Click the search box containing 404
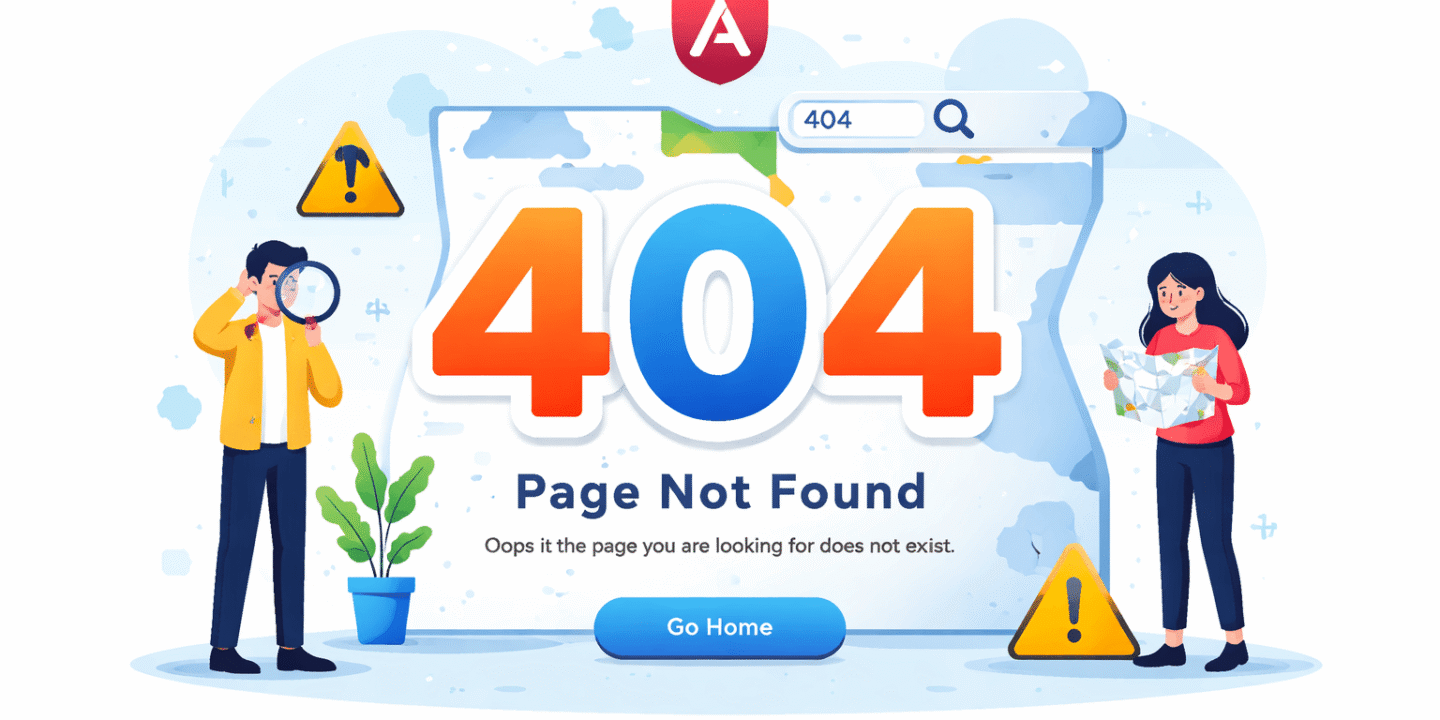Viewport: 1440px width, 720px height. tap(857, 120)
